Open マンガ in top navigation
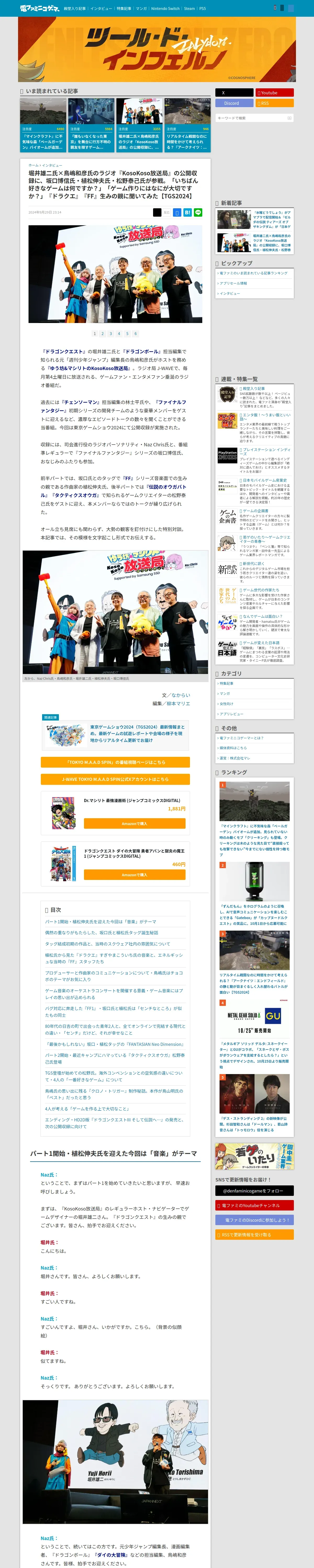The image size is (314, 1568). click(142, 9)
